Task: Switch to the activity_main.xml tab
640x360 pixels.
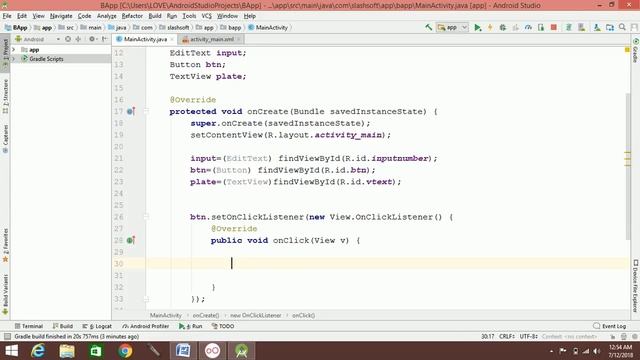Action: click(x=211, y=39)
